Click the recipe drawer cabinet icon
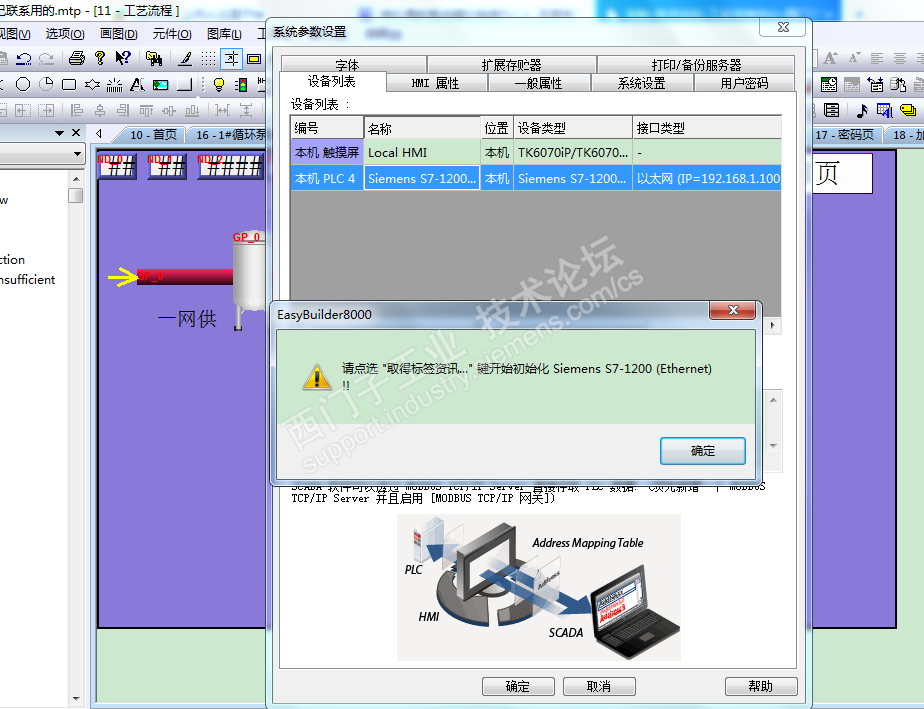Image resolution: width=924 pixels, height=709 pixels. tap(831, 110)
